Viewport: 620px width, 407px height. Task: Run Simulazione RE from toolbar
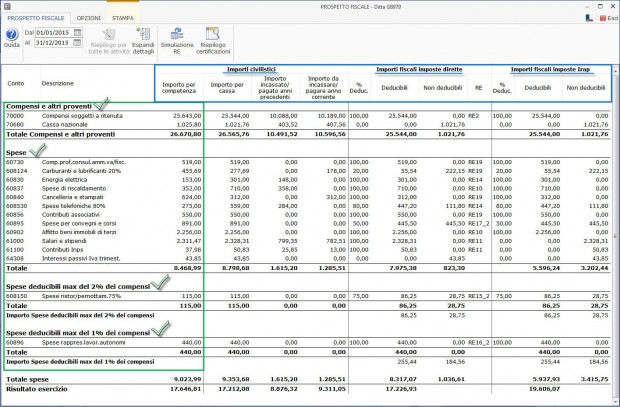point(177,42)
